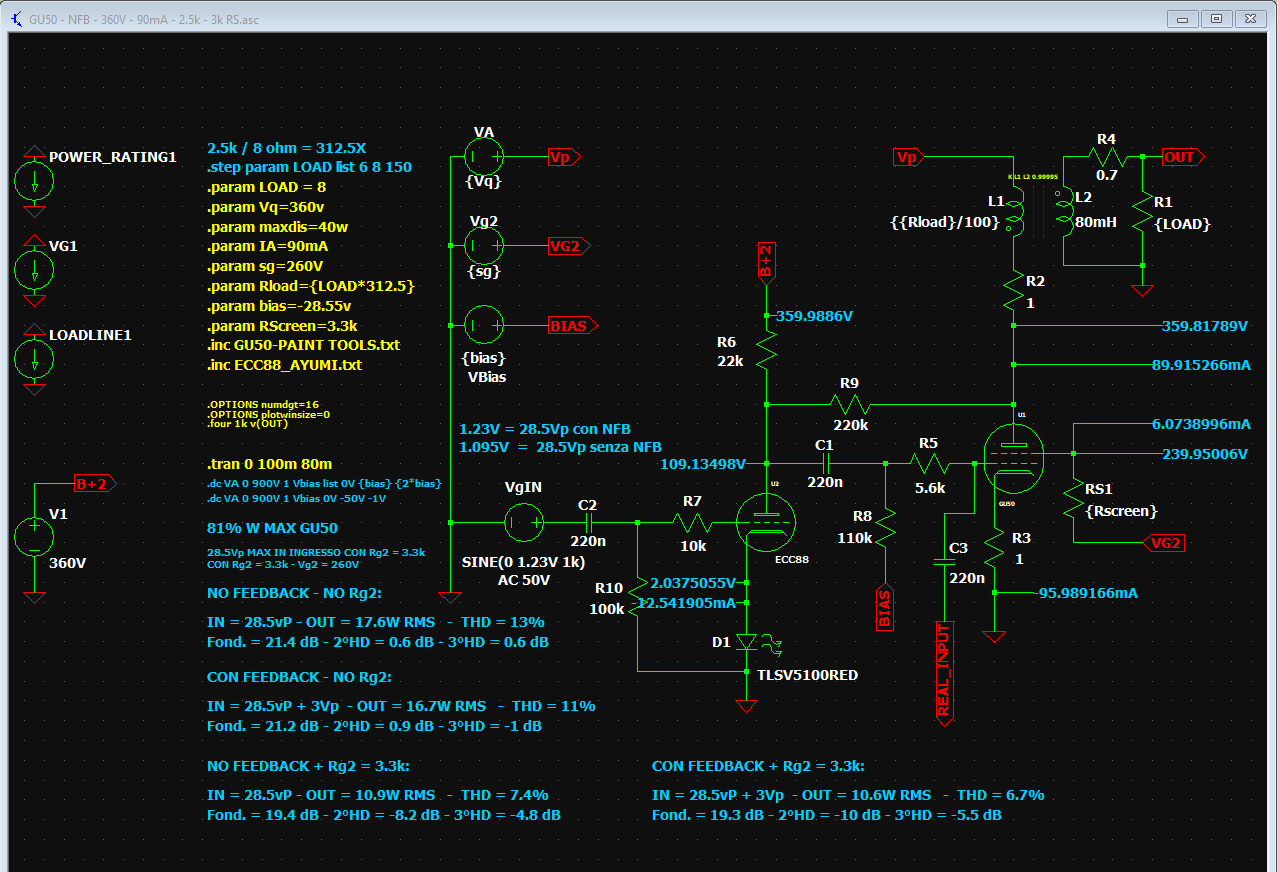Viewport: 1278px width, 872px height.
Task: Select the R9 220k feedback resistor
Action: click(x=849, y=404)
